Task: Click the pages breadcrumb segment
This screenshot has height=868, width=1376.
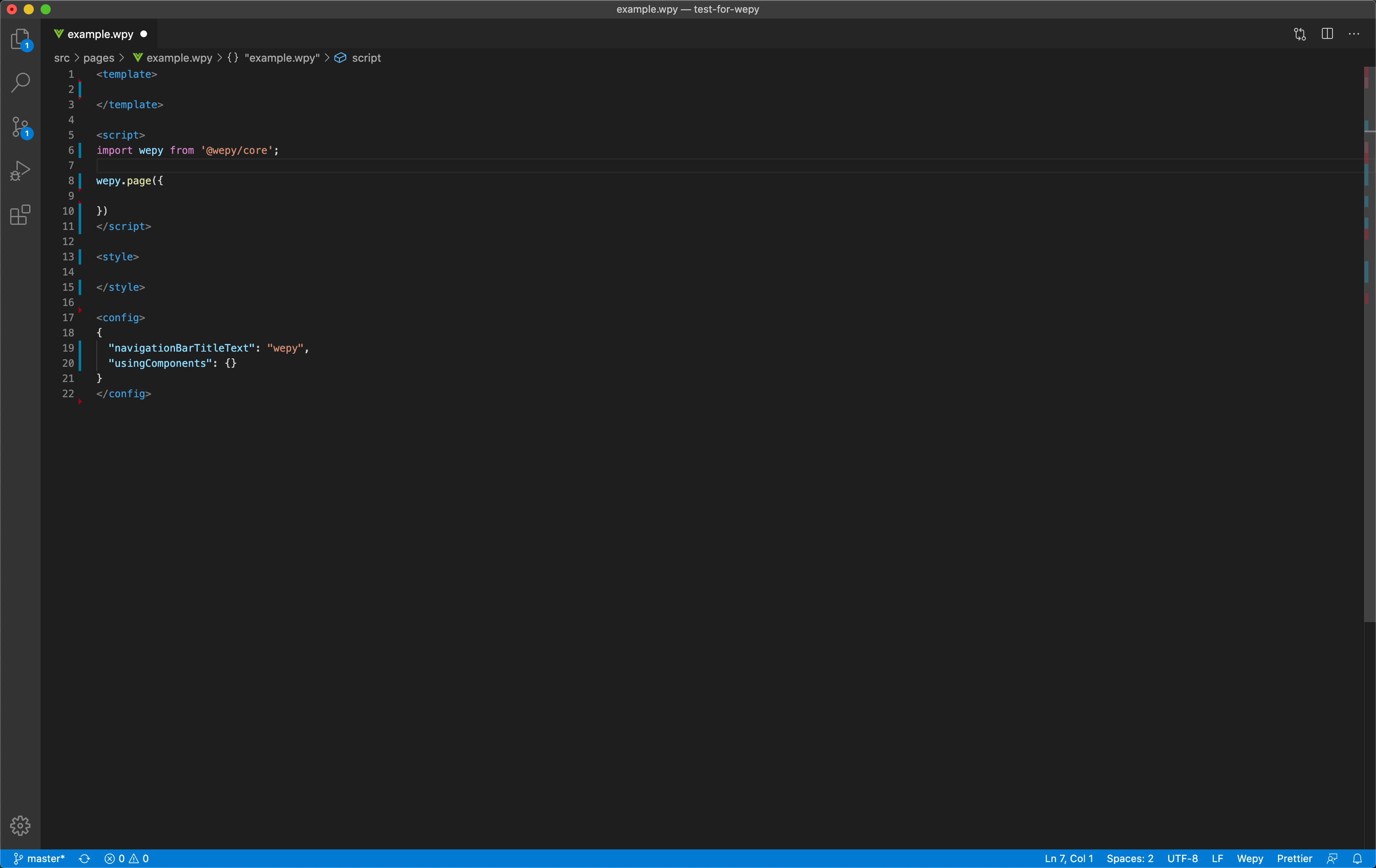Action: (x=98, y=58)
